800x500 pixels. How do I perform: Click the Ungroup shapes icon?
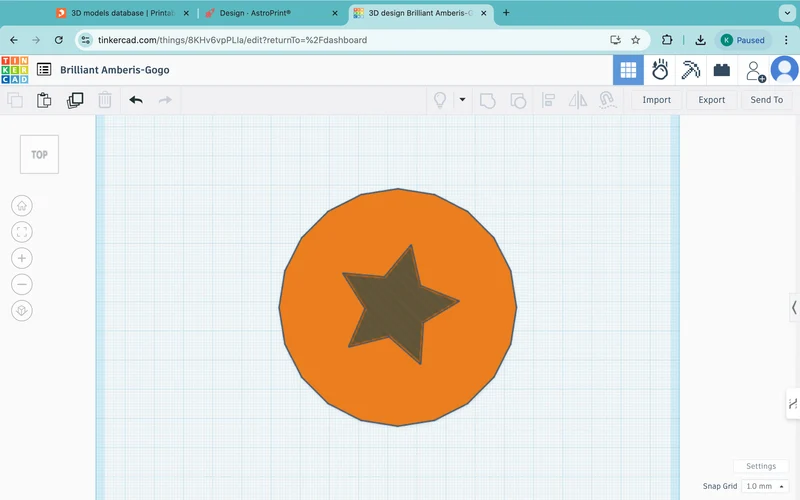click(x=518, y=100)
